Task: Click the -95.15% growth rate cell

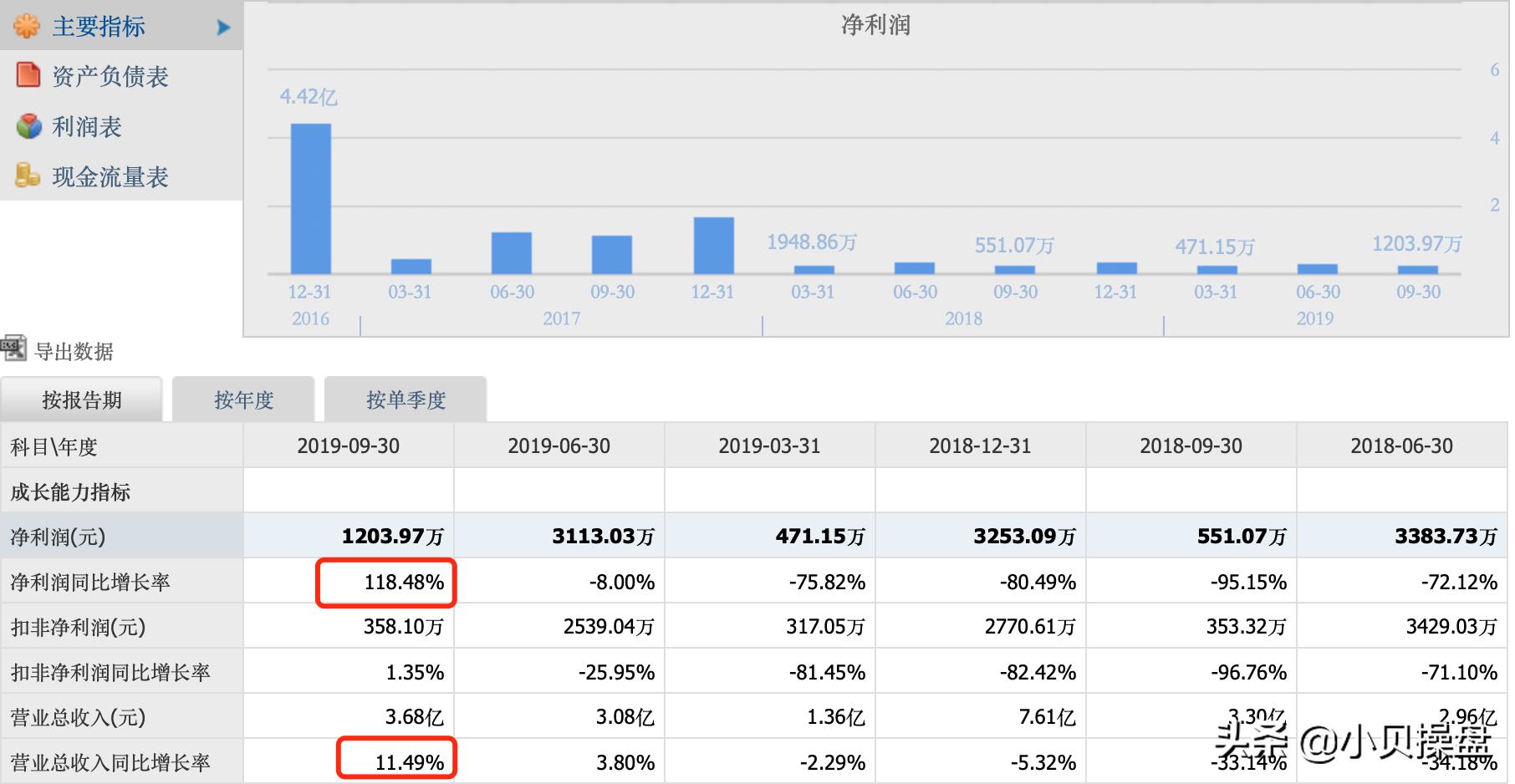Action: click(1191, 582)
